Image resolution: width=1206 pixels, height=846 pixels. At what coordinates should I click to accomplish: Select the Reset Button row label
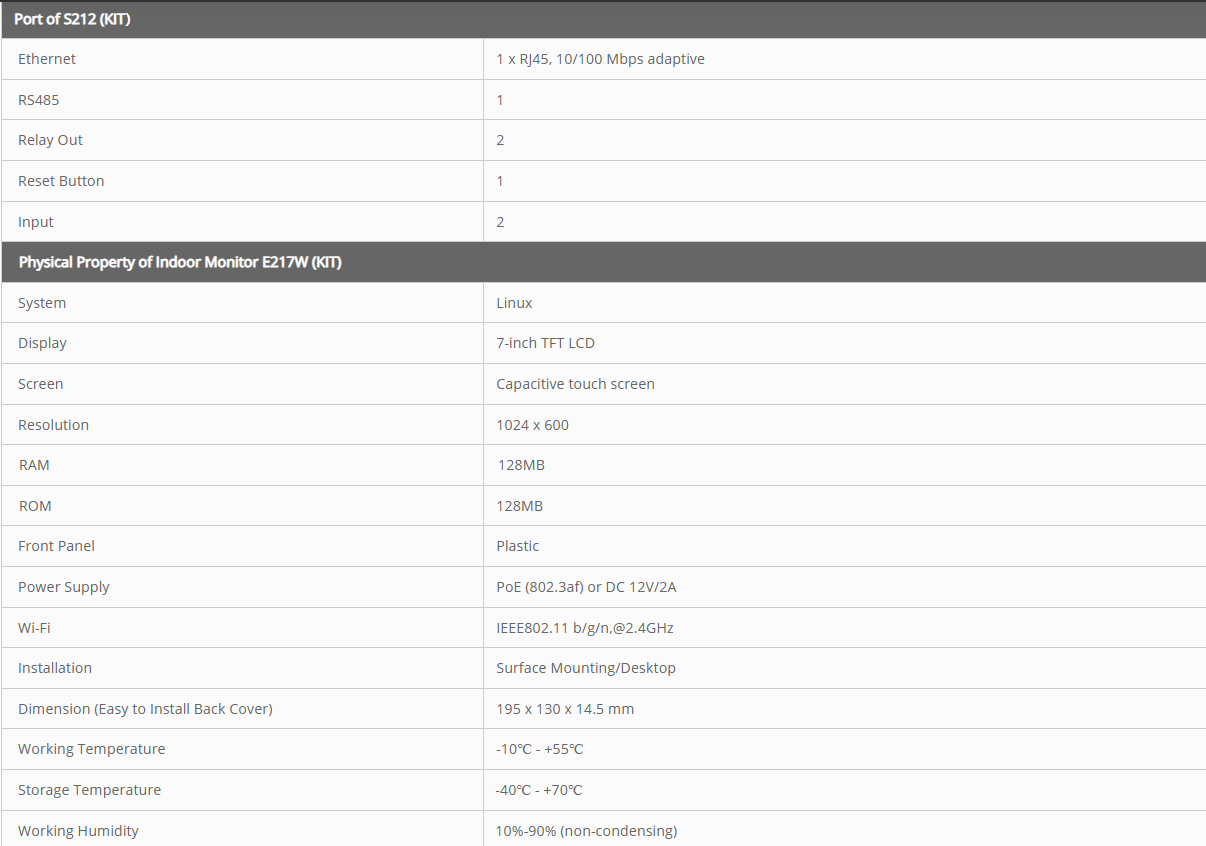pyautogui.click(x=61, y=181)
